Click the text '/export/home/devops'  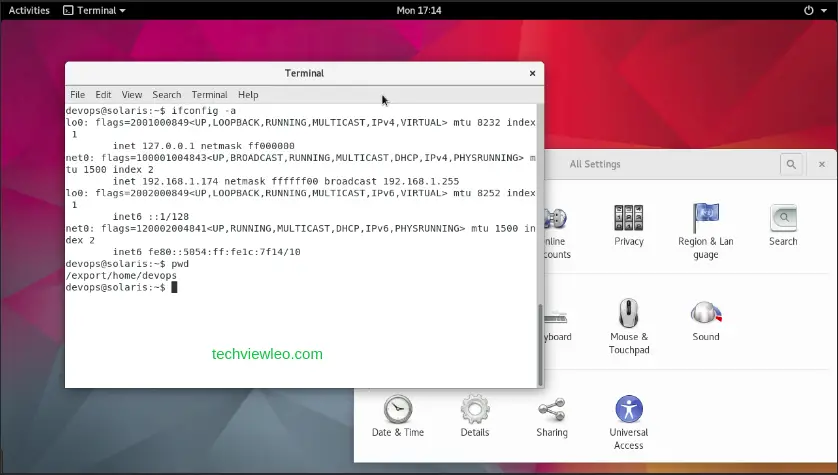pyautogui.click(x=121, y=276)
